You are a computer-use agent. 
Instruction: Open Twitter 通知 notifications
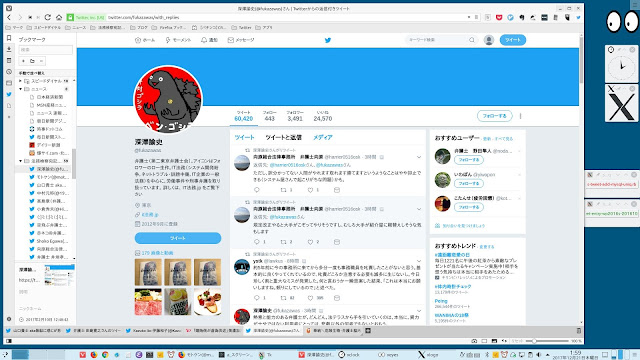209,40
